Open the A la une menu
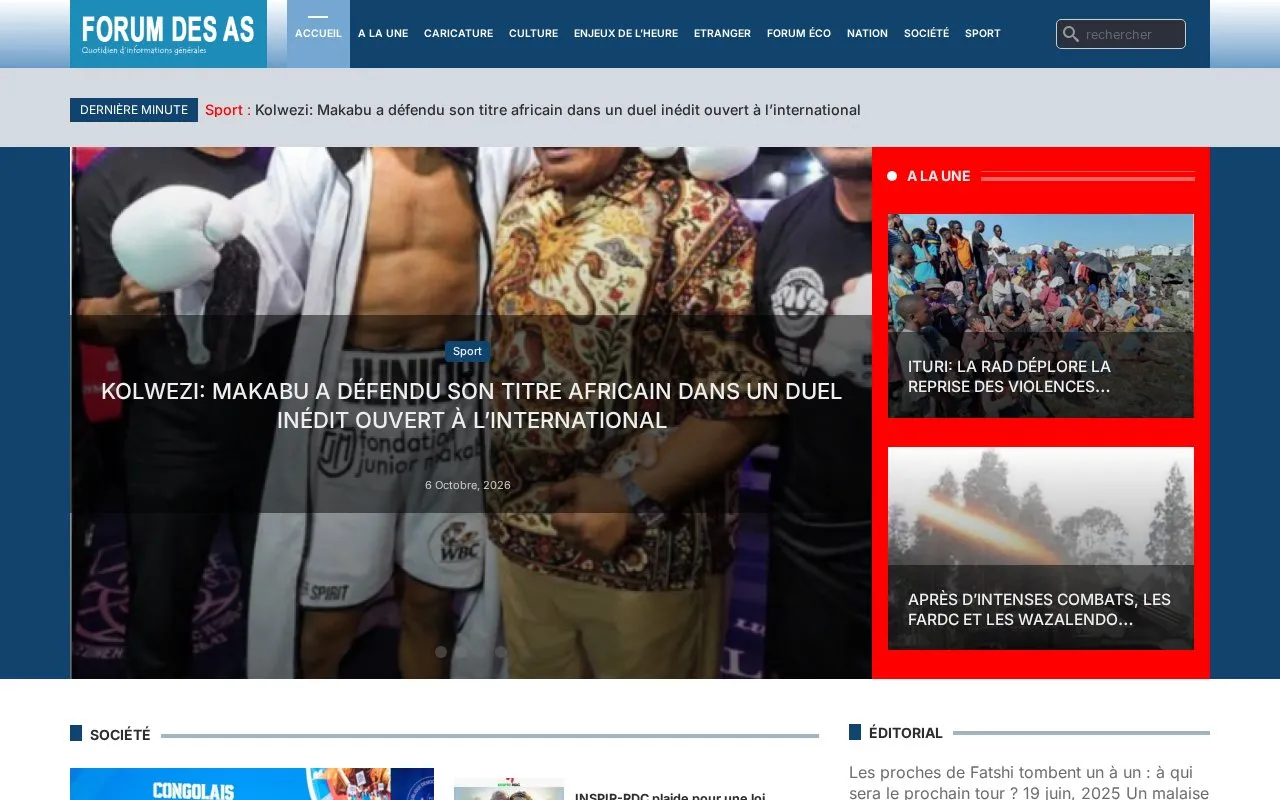The image size is (1280, 800). pyautogui.click(x=383, y=34)
